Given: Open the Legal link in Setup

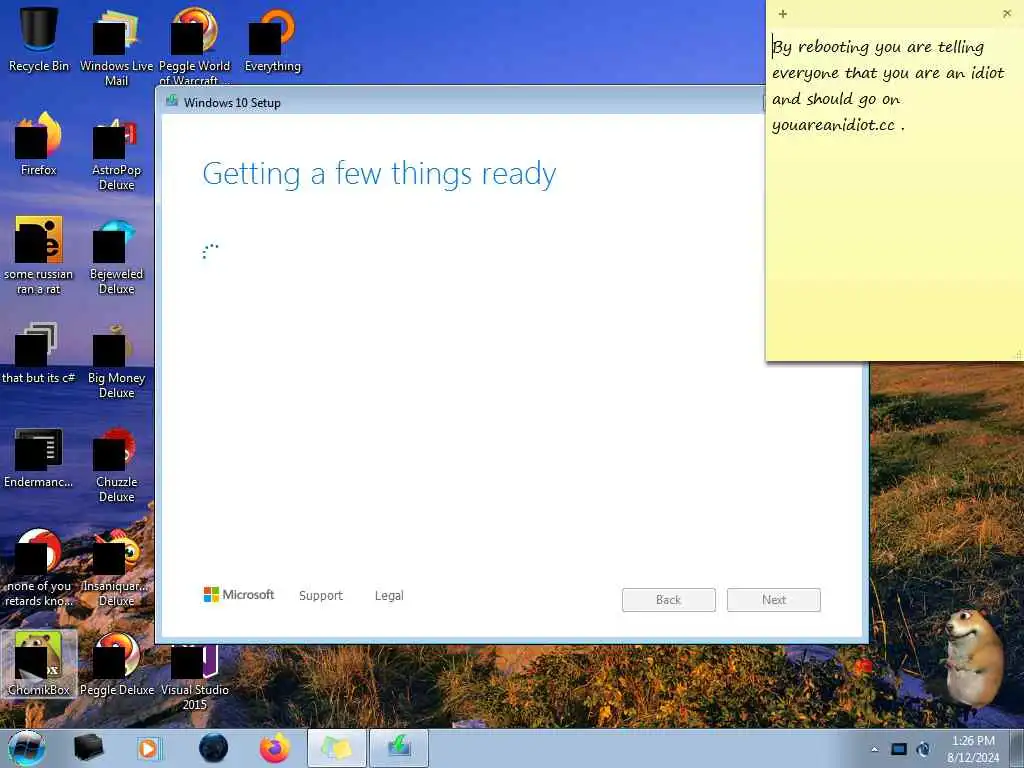Looking at the screenshot, I should (x=389, y=596).
